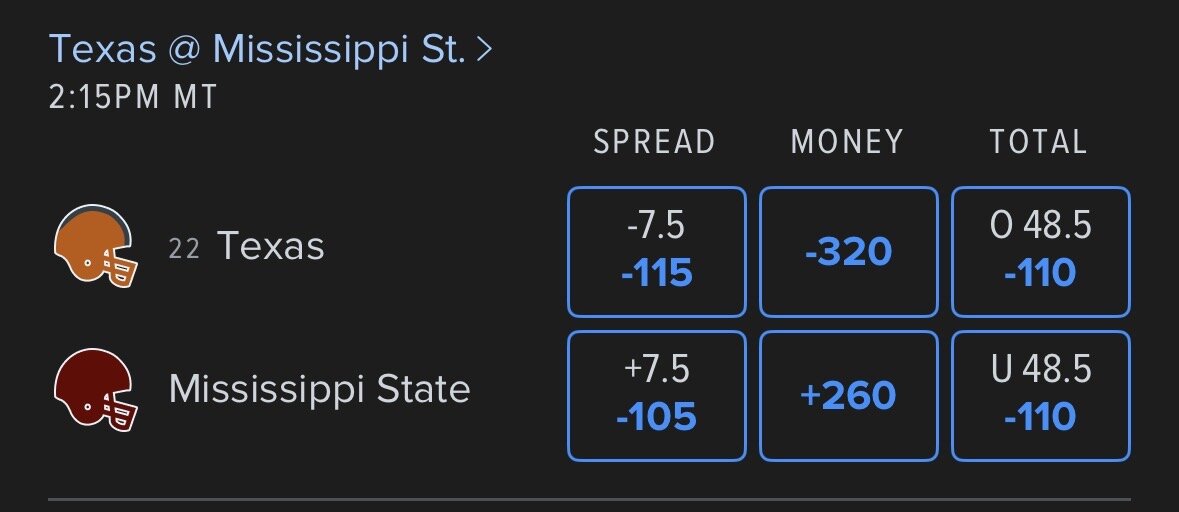Screen dimensions: 1179x512
Task: Click the orange Texas helmet icon
Action: click(x=94, y=246)
